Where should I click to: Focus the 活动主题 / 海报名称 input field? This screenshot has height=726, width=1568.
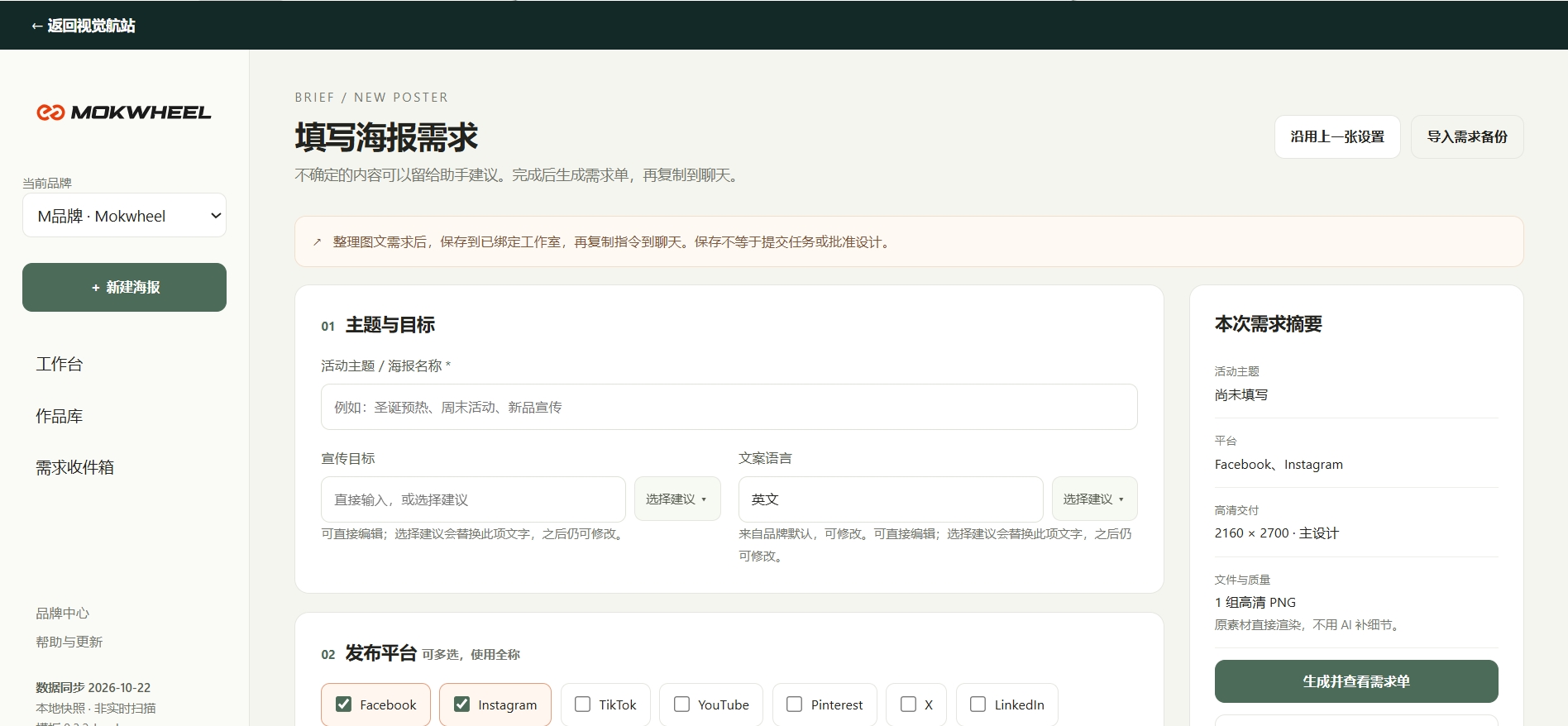[729, 407]
